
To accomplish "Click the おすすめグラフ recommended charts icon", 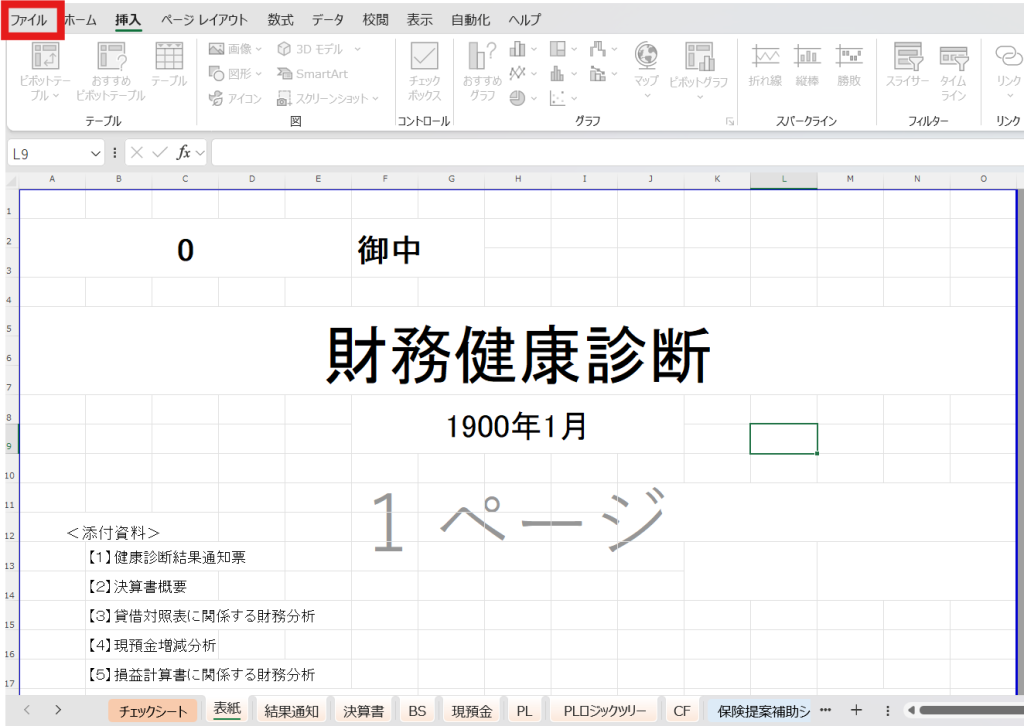I will [482, 58].
